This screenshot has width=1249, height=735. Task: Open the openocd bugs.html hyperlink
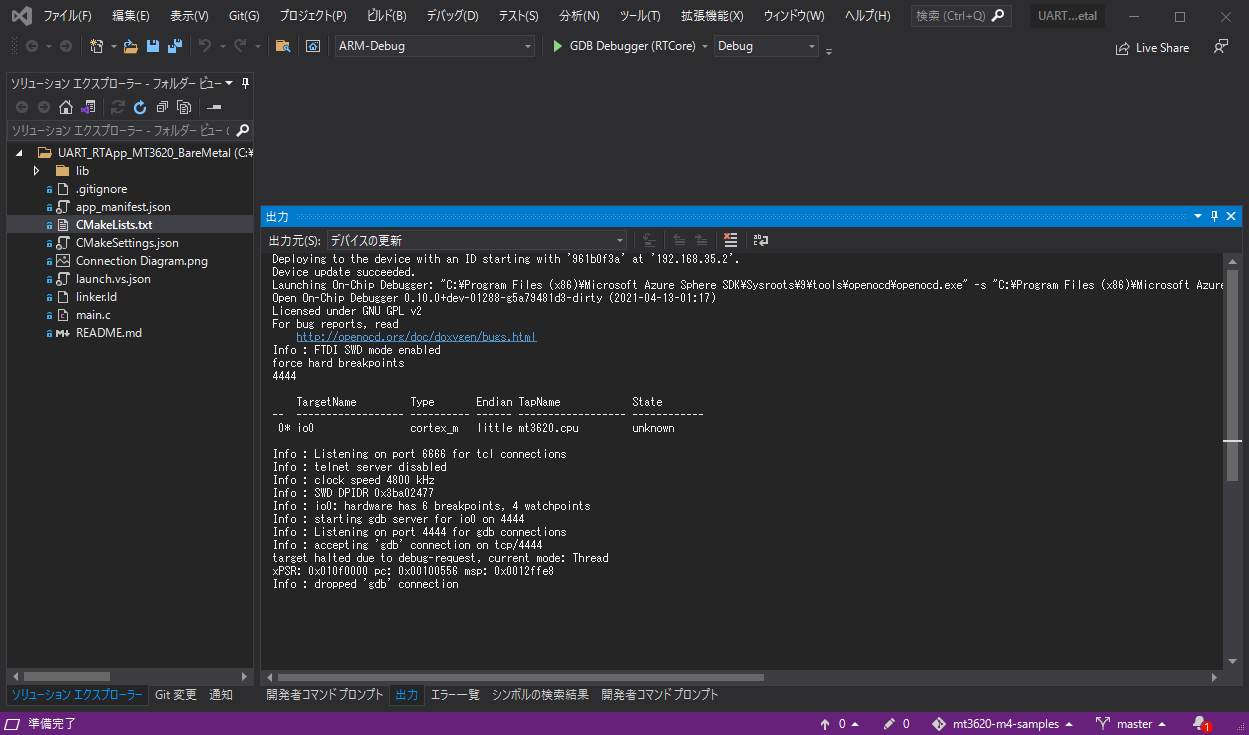tap(416, 336)
